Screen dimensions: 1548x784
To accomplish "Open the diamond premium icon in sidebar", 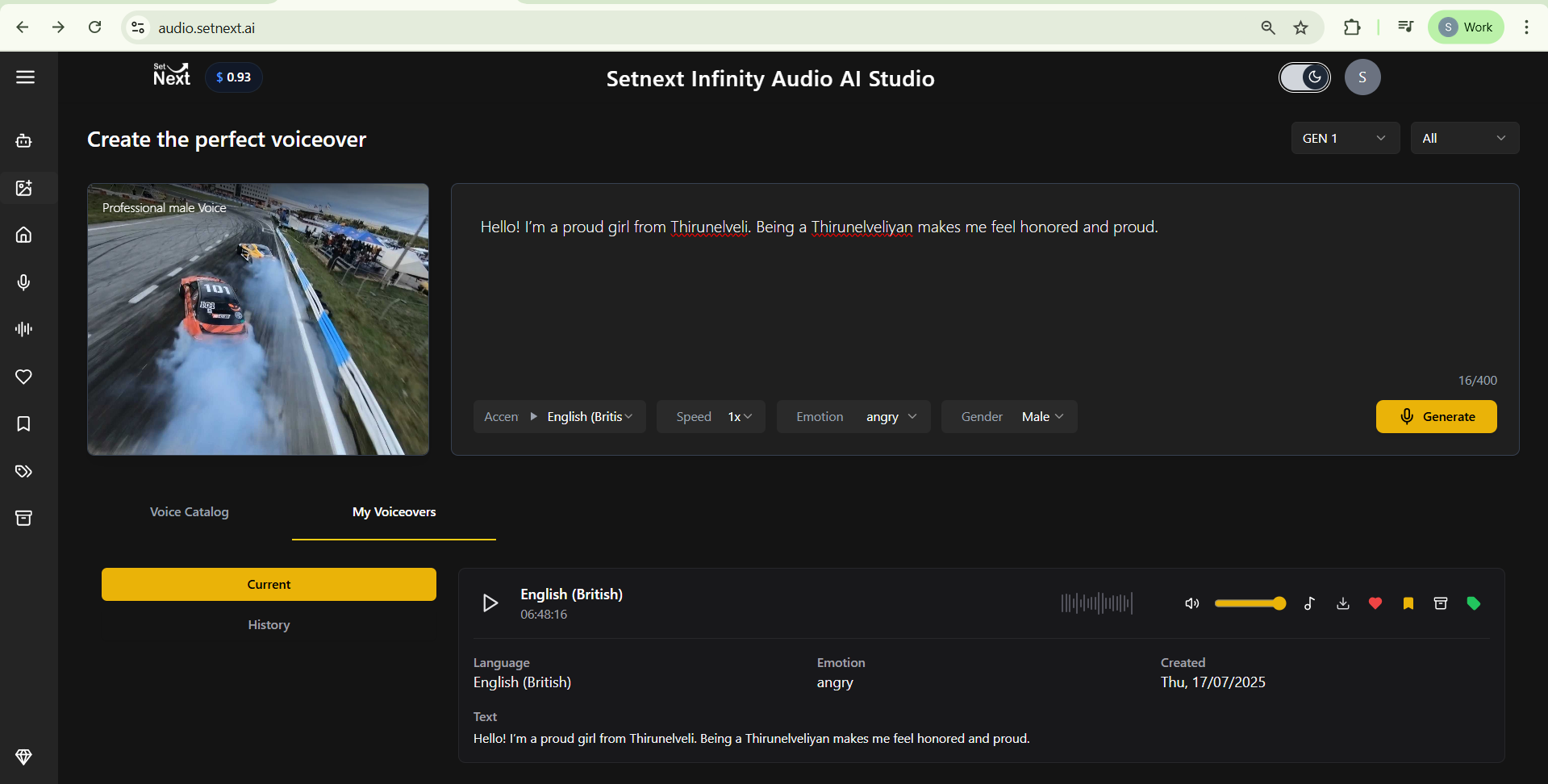I will point(24,757).
